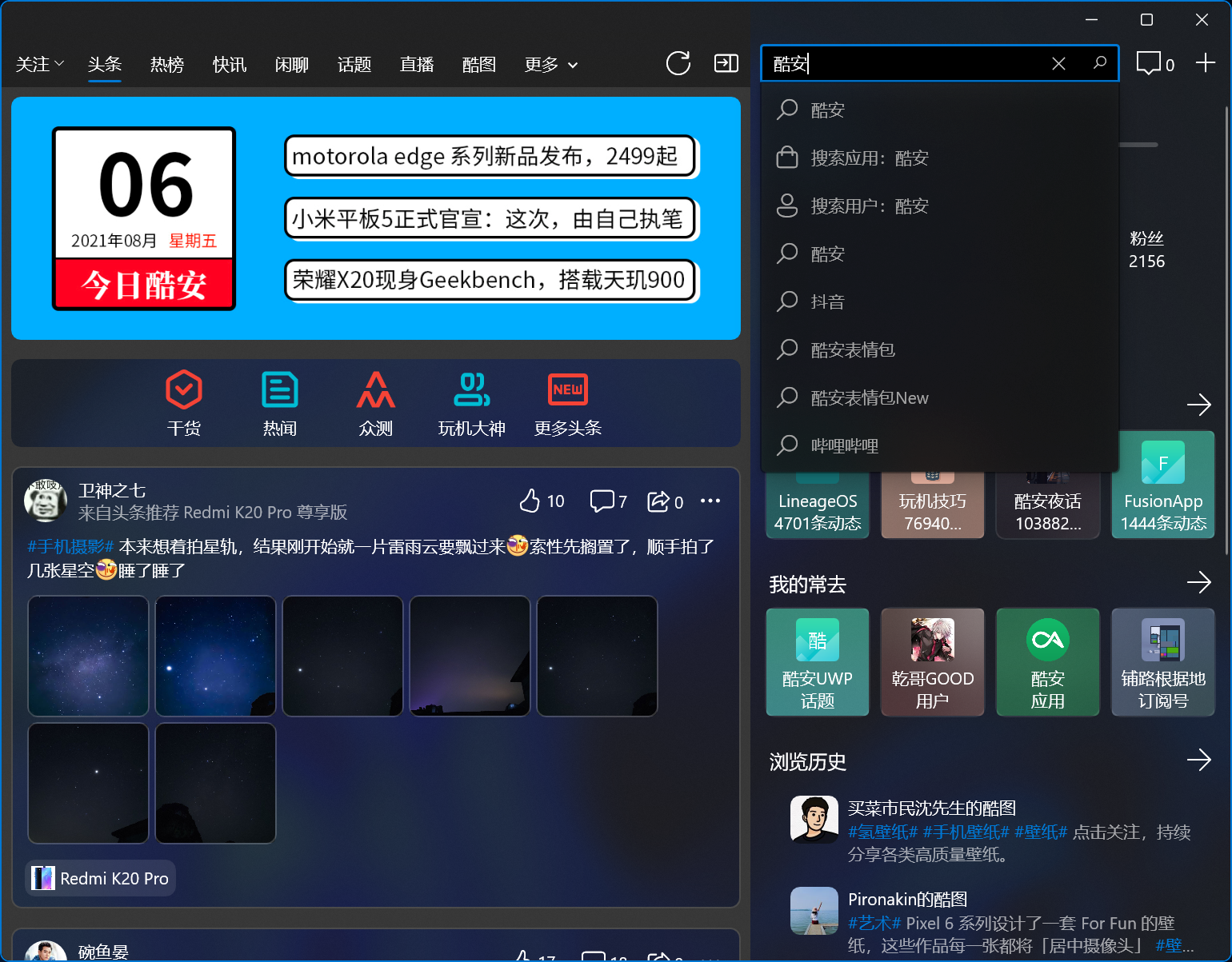The height and width of the screenshot is (962, 1232).
Task: Select 酷安表情包New suggestion
Action: coord(939,397)
